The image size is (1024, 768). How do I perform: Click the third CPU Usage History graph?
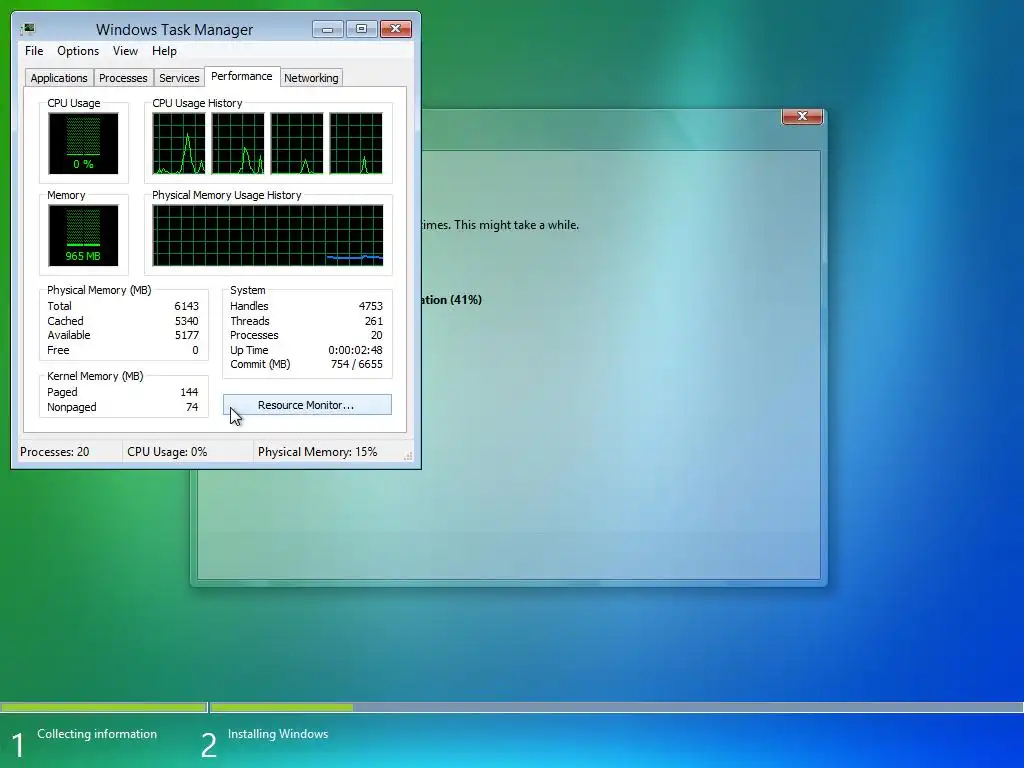tap(296, 144)
